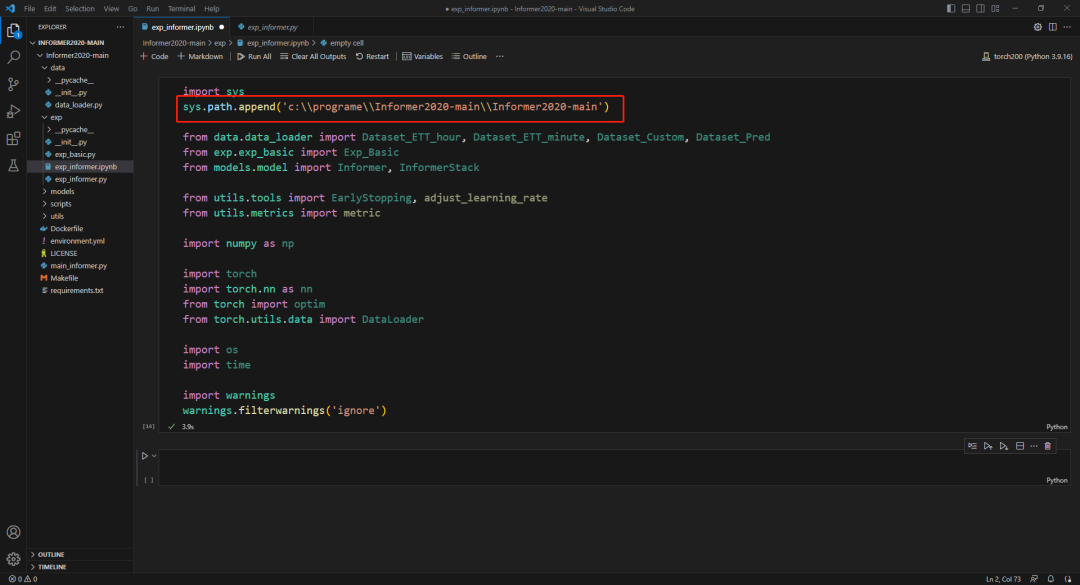Viewport: 1080px width, 585px height.
Task: Click Run All in notebook toolbar
Action: (x=254, y=57)
